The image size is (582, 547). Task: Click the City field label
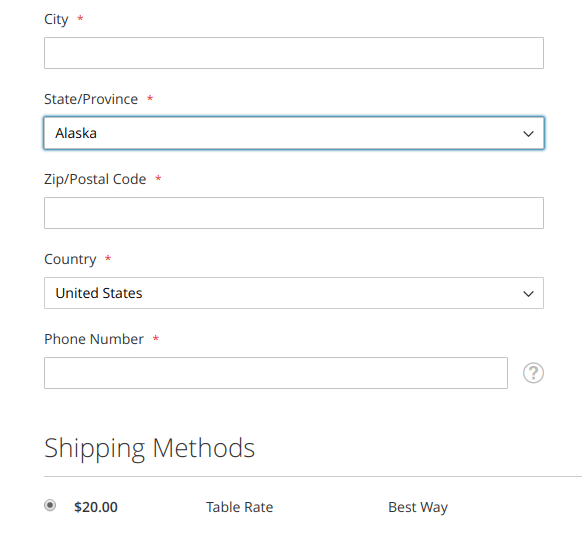(x=56, y=20)
